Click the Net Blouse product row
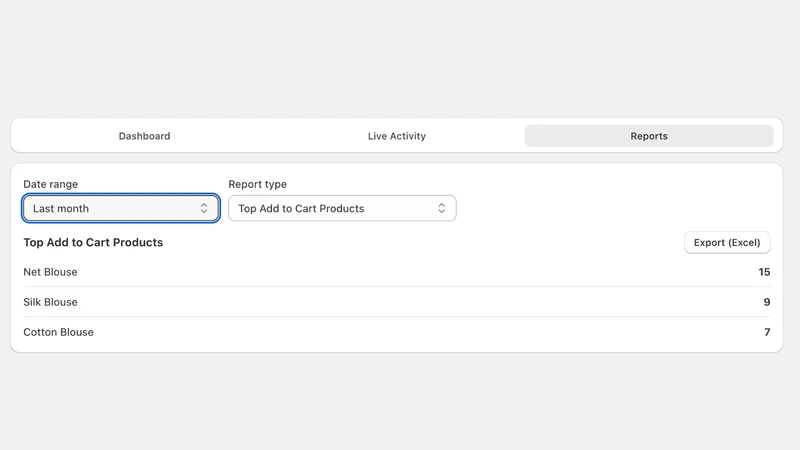 tap(396, 272)
